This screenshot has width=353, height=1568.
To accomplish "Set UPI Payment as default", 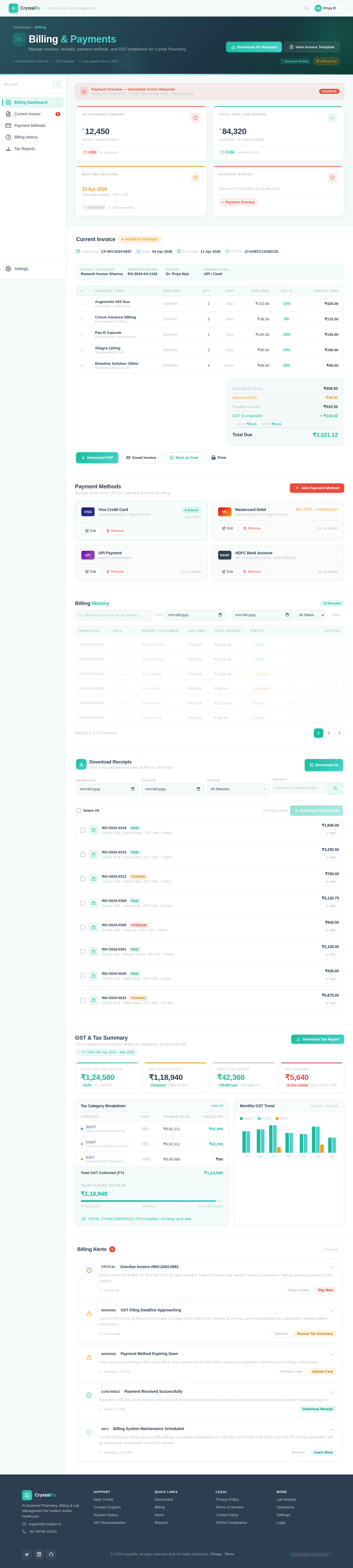I will [191, 572].
